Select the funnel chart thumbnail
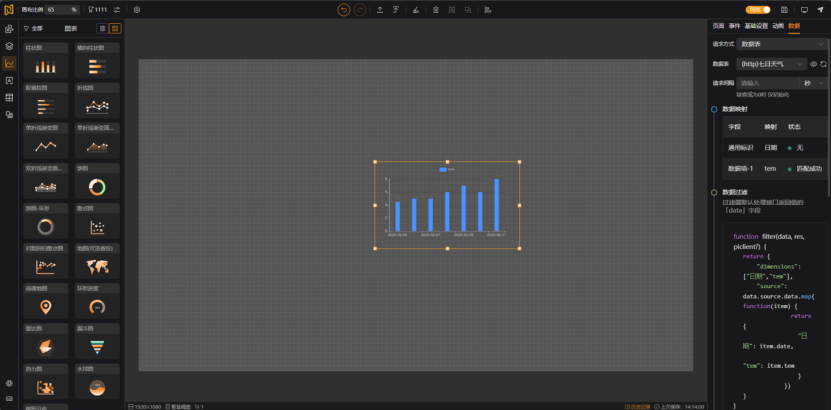831x410 pixels. (x=97, y=341)
